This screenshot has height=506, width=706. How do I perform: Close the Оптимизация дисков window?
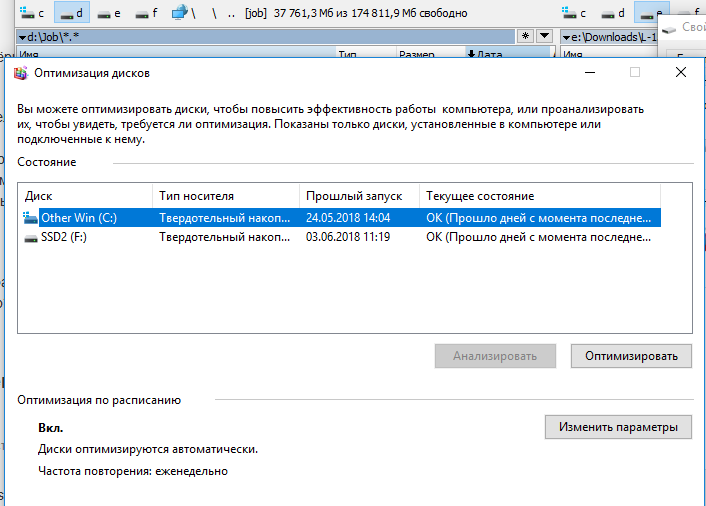pyautogui.click(x=681, y=72)
